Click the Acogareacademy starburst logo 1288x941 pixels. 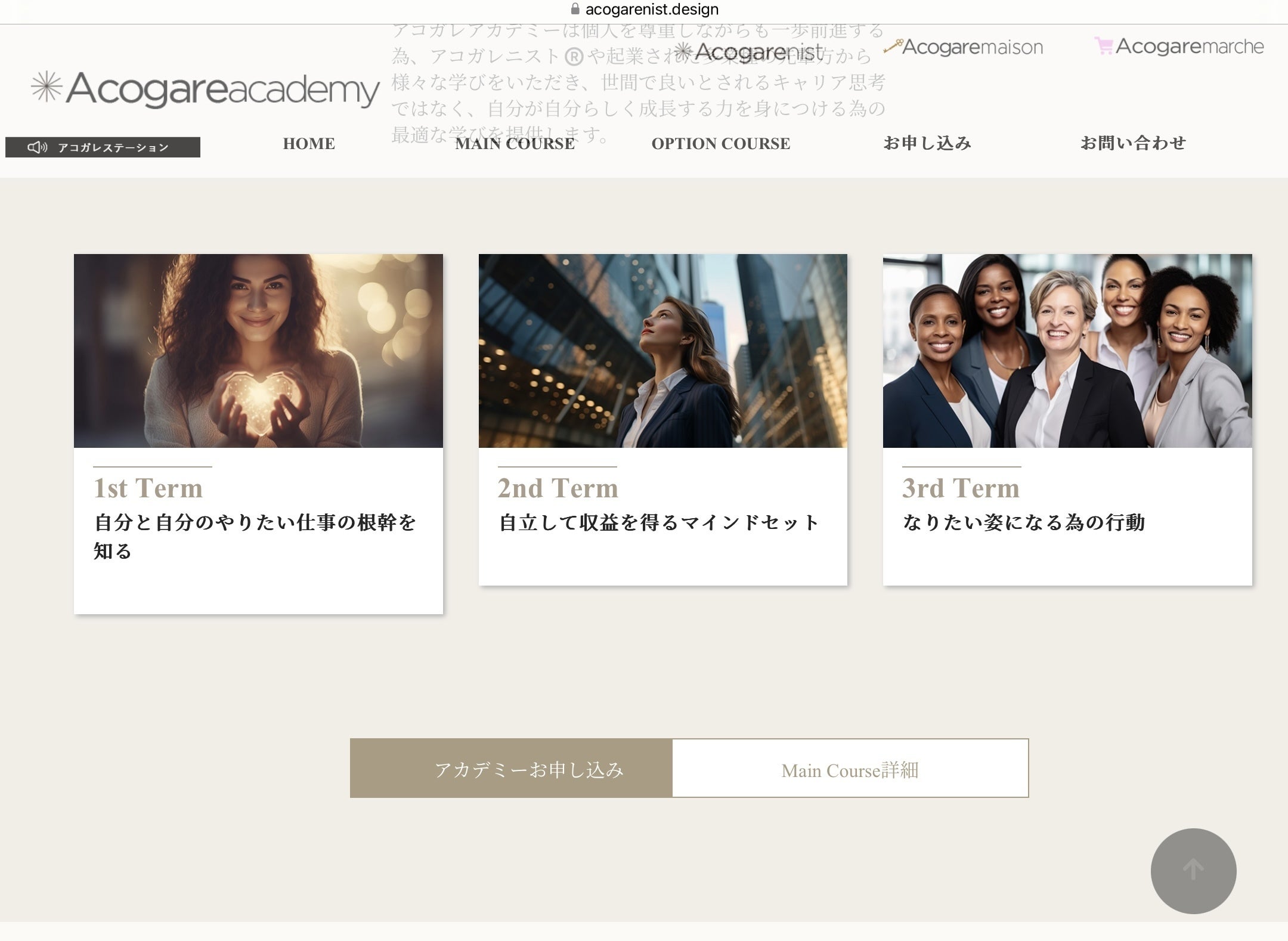(47, 87)
